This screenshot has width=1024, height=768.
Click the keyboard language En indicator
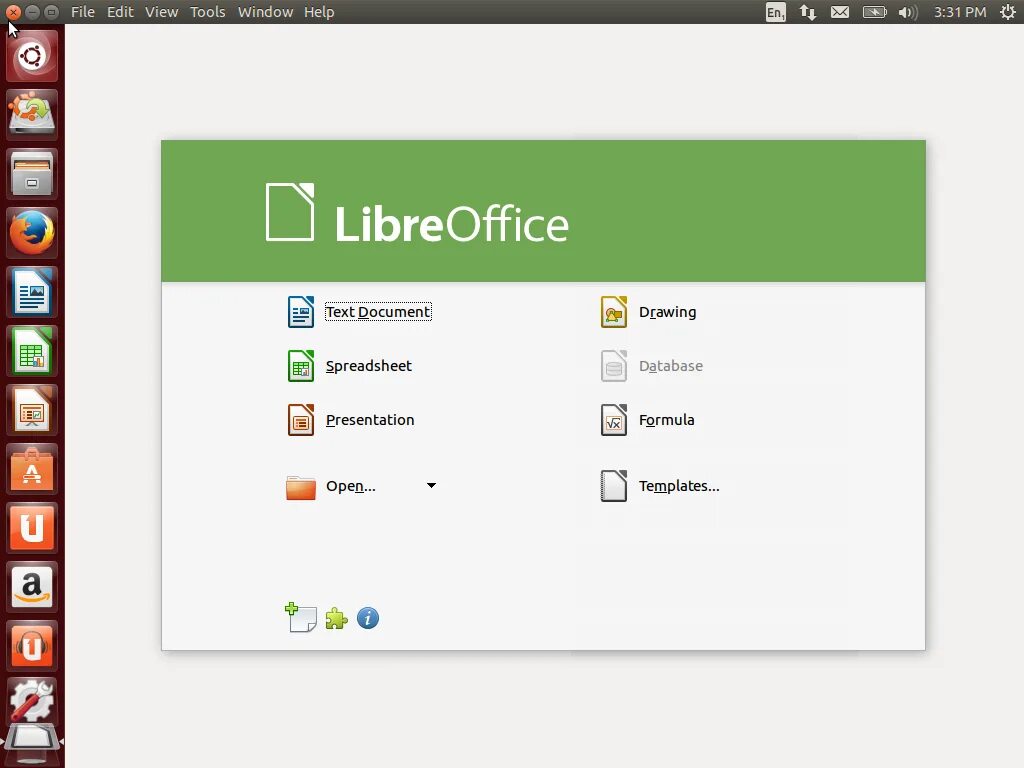(775, 12)
